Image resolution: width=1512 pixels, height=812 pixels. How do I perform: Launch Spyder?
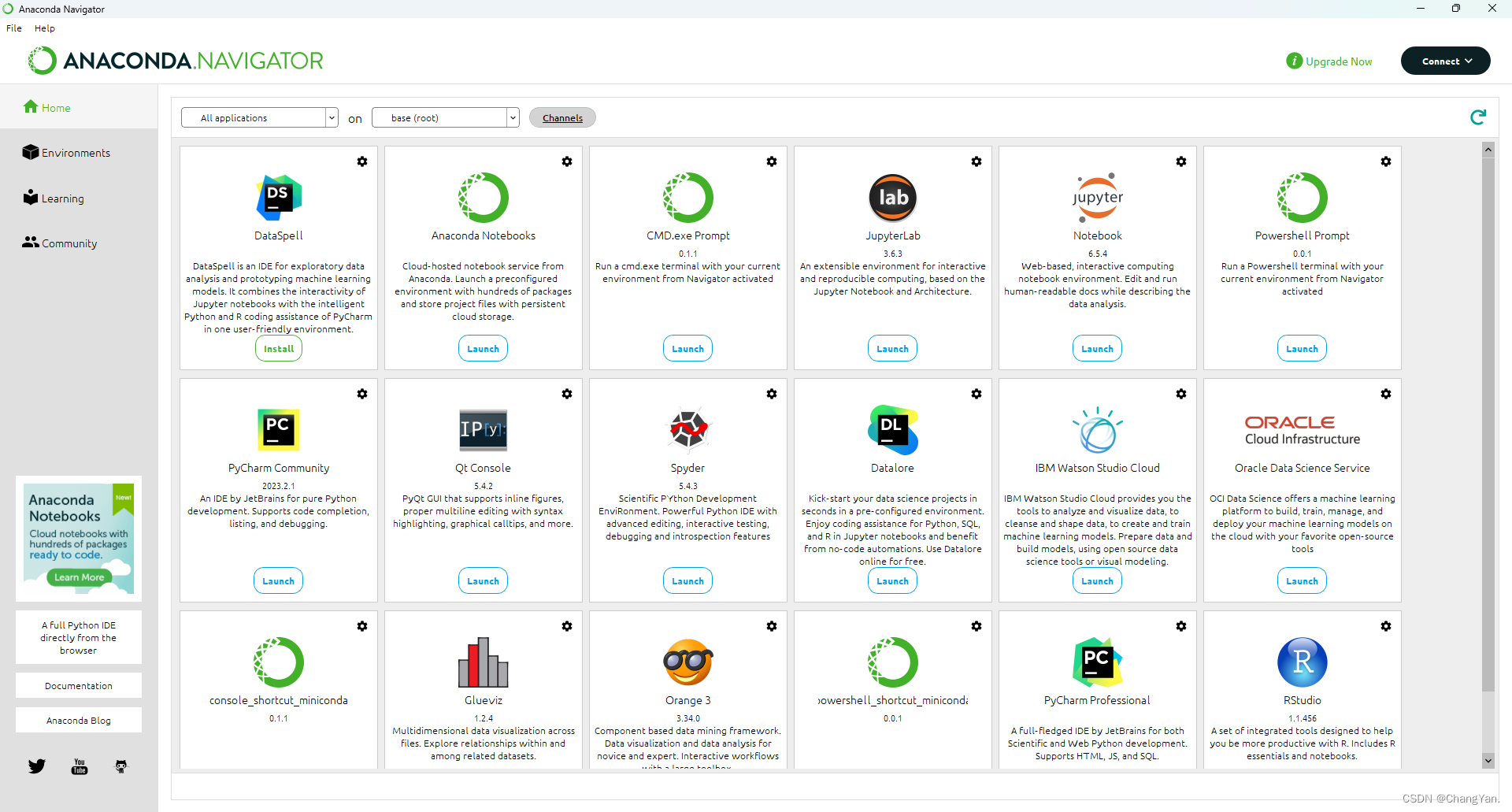point(688,581)
